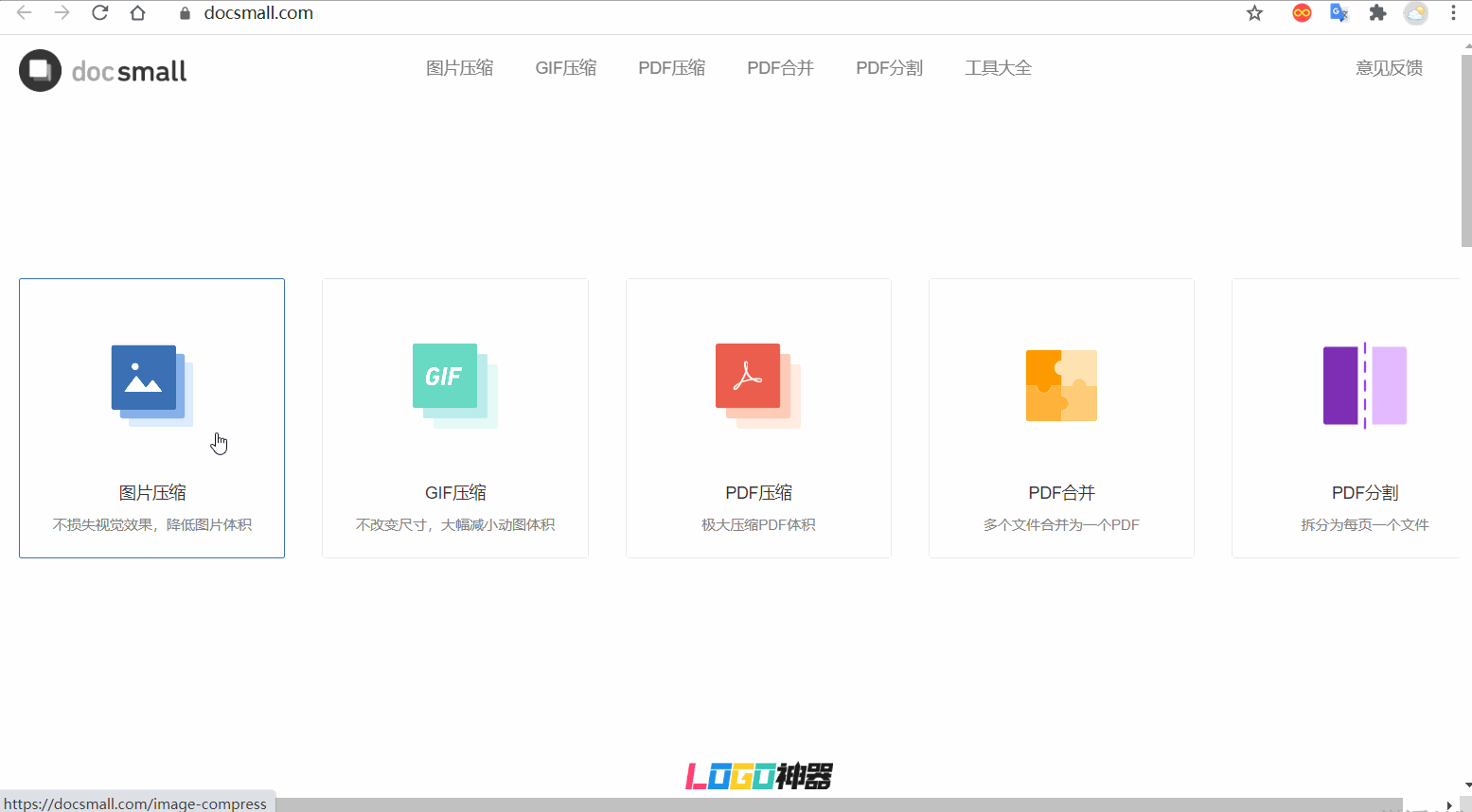Click the PDF压缩 card title
The width and height of the screenshot is (1472, 812).
[x=758, y=493]
